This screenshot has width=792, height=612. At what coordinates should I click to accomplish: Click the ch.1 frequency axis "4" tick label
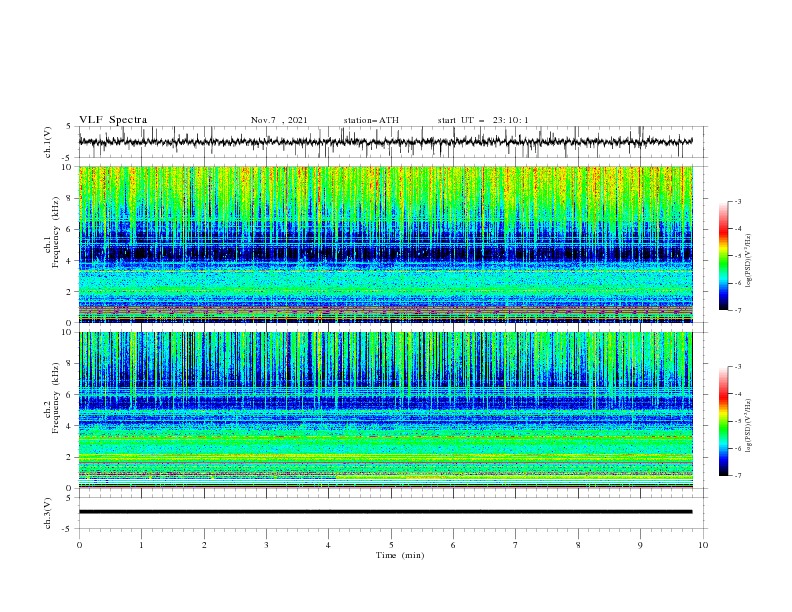(x=70, y=261)
